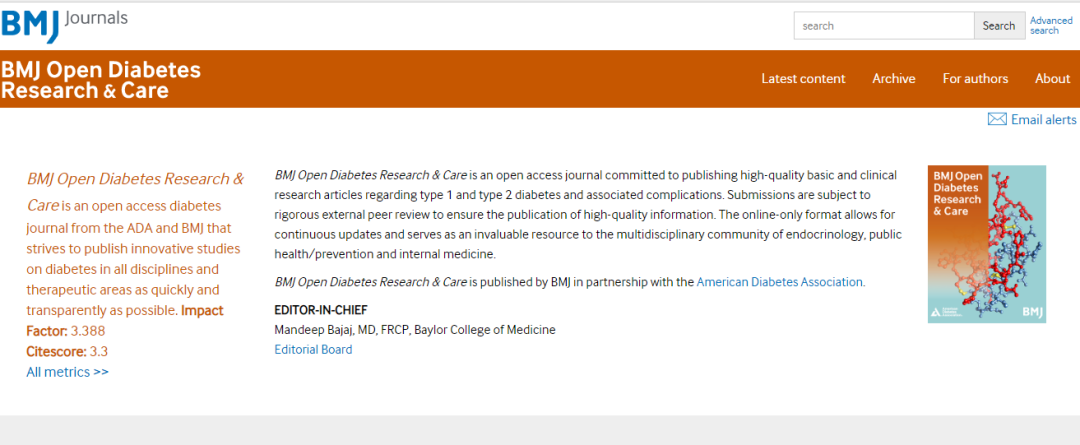
Task: Click the Email alerts text link
Action: (x=1043, y=119)
